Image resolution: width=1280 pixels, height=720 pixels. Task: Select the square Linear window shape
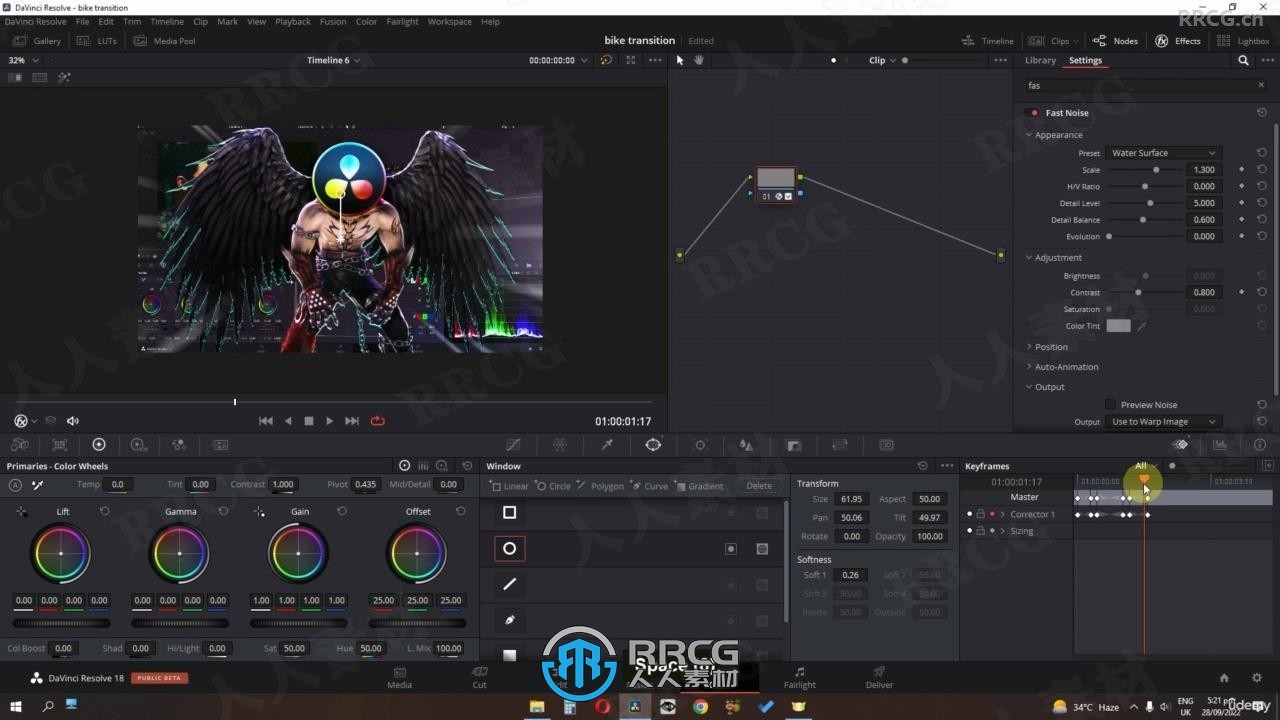point(509,513)
